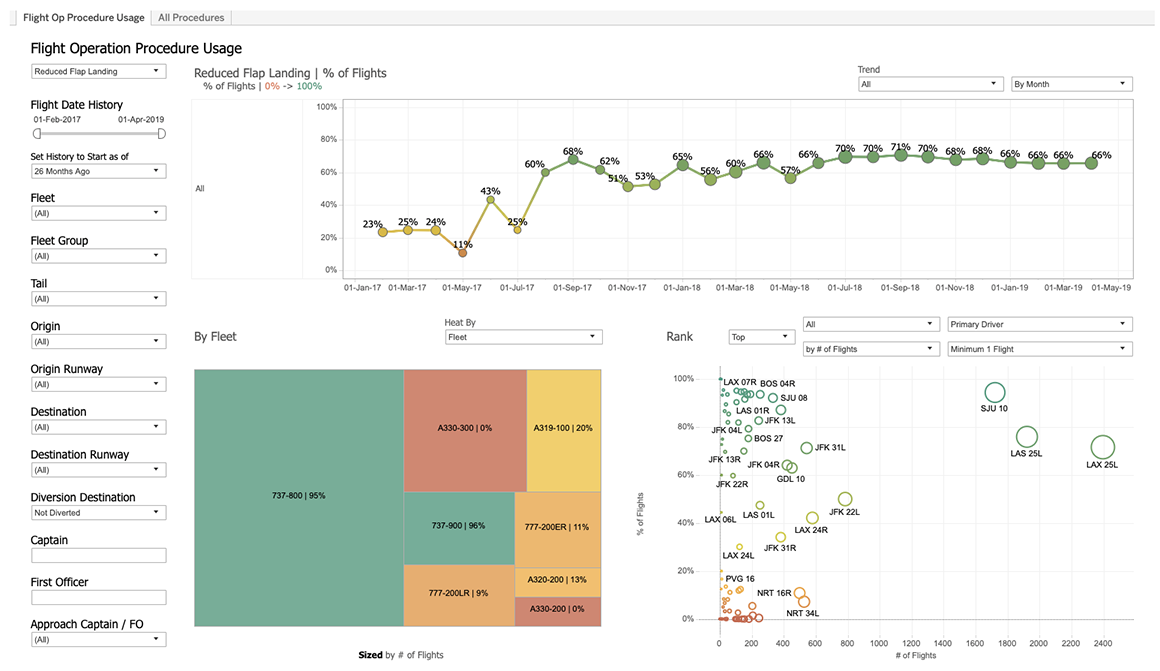Viewport: 1160px width, 671px height.
Task: Click the yellow A319-100 treemap block
Action: click(563, 429)
